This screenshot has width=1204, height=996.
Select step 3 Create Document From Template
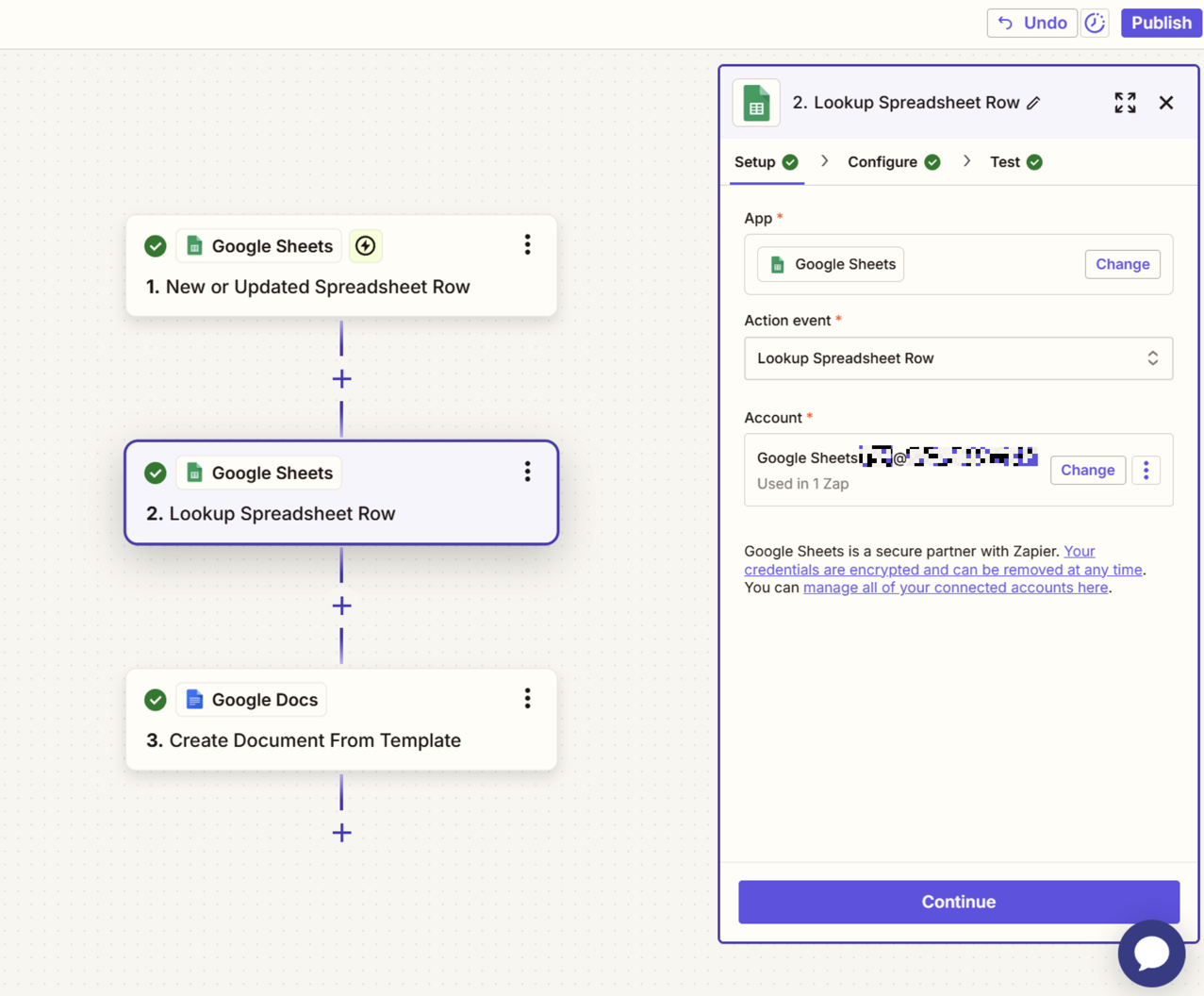pos(341,720)
